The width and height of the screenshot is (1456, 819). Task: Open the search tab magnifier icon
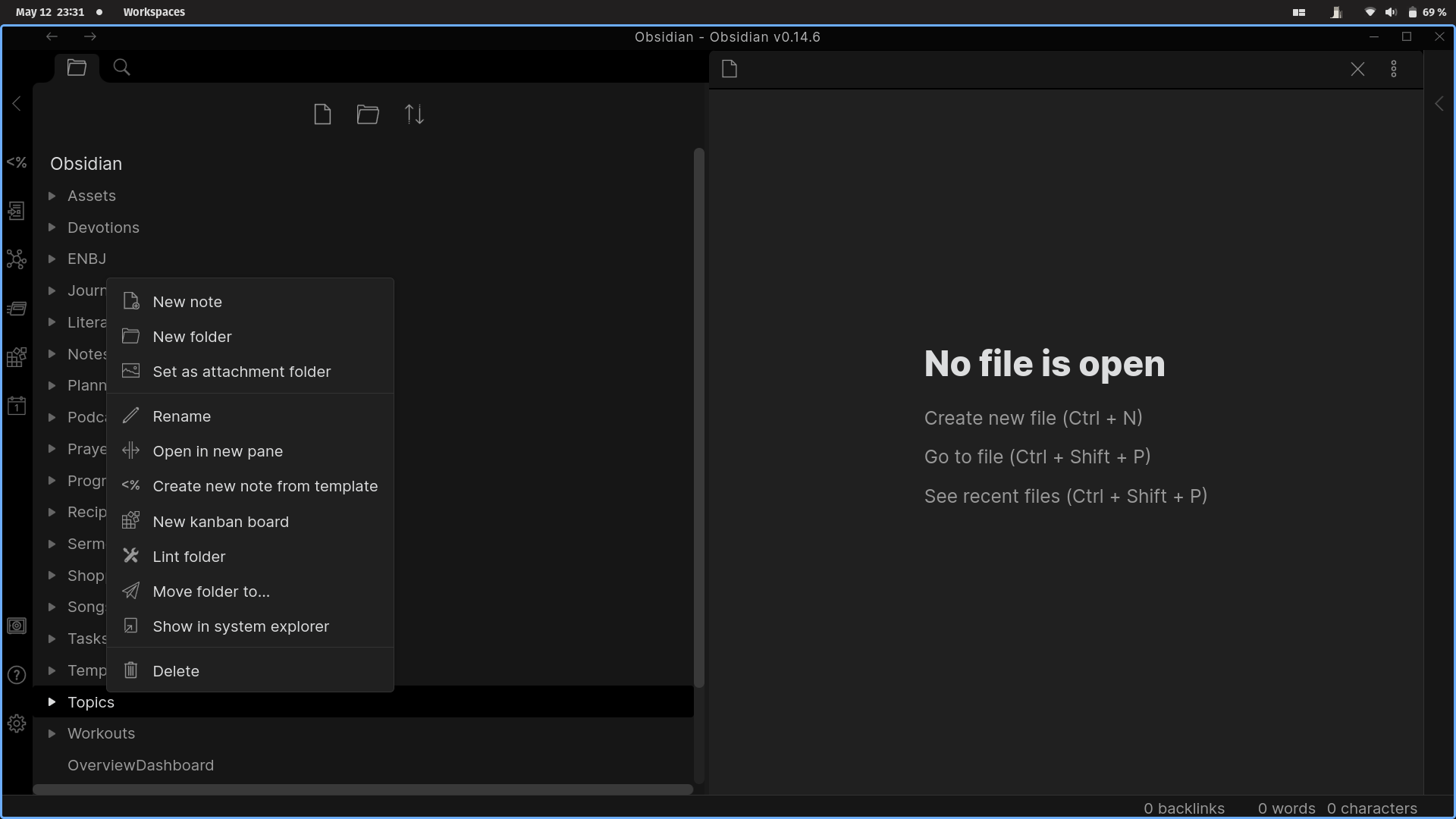click(x=121, y=67)
